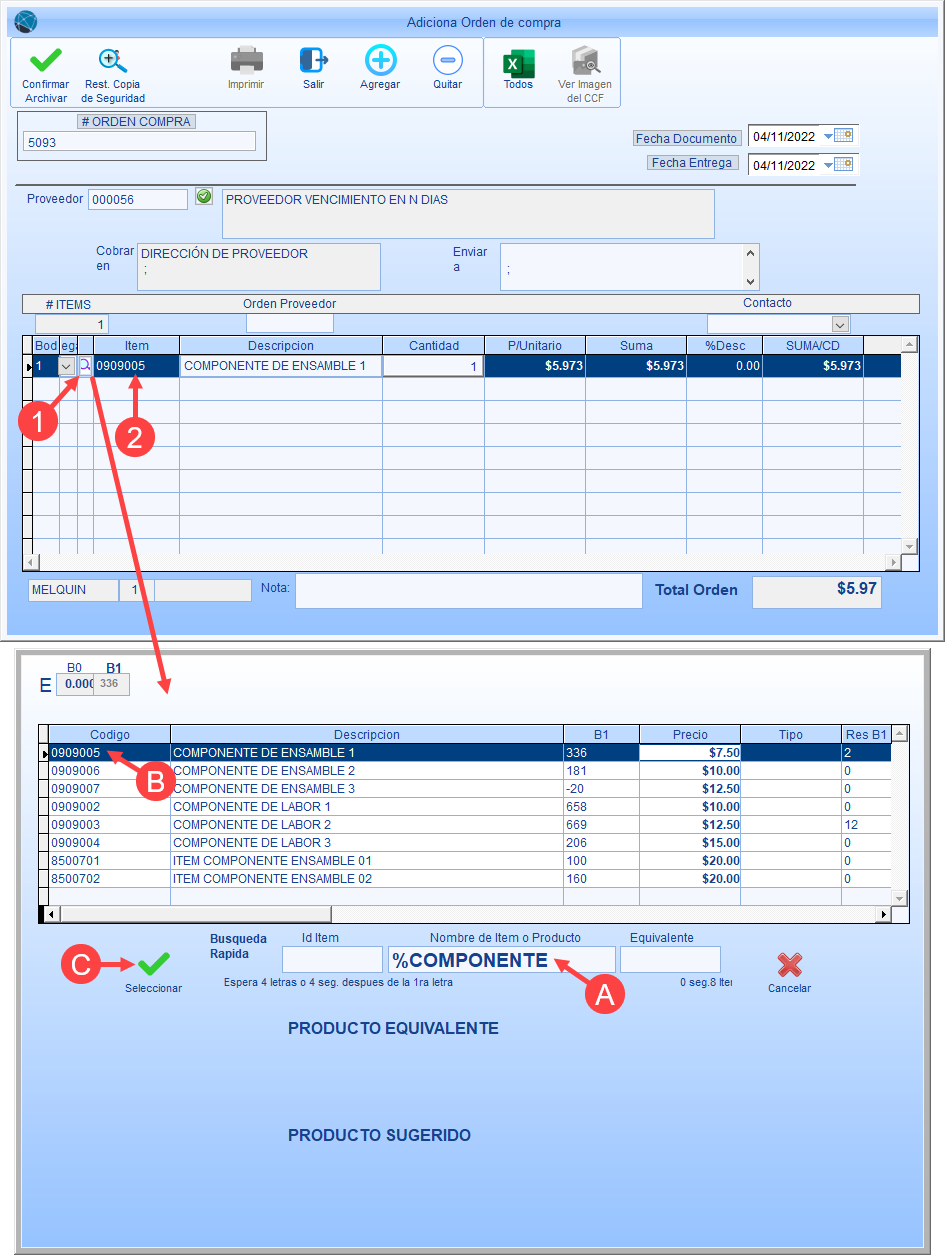Screen dimensions: 945x1255
Task: Open the Contacto combo box
Action: click(840, 324)
